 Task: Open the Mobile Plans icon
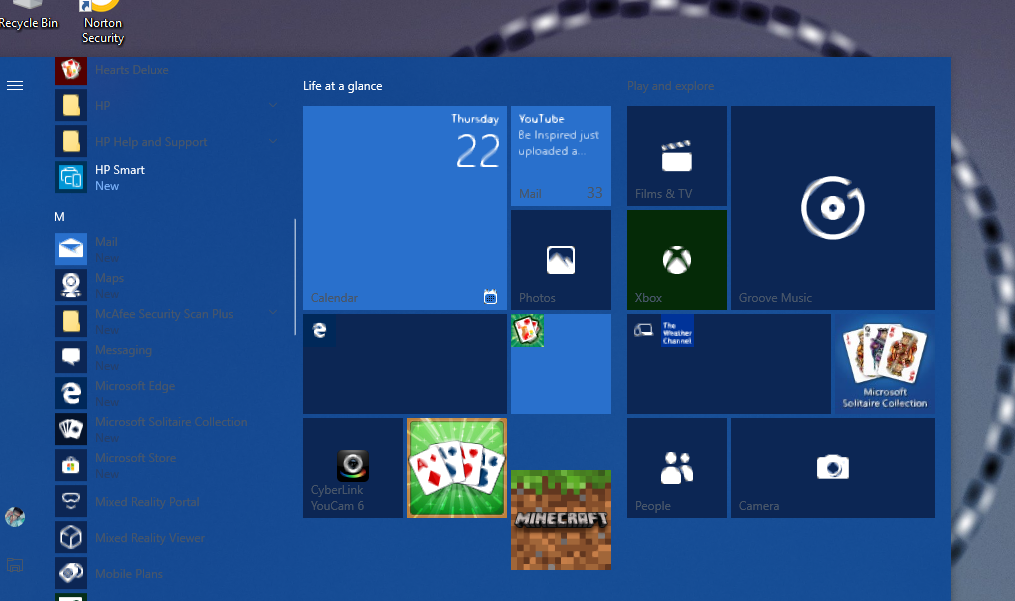point(71,573)
